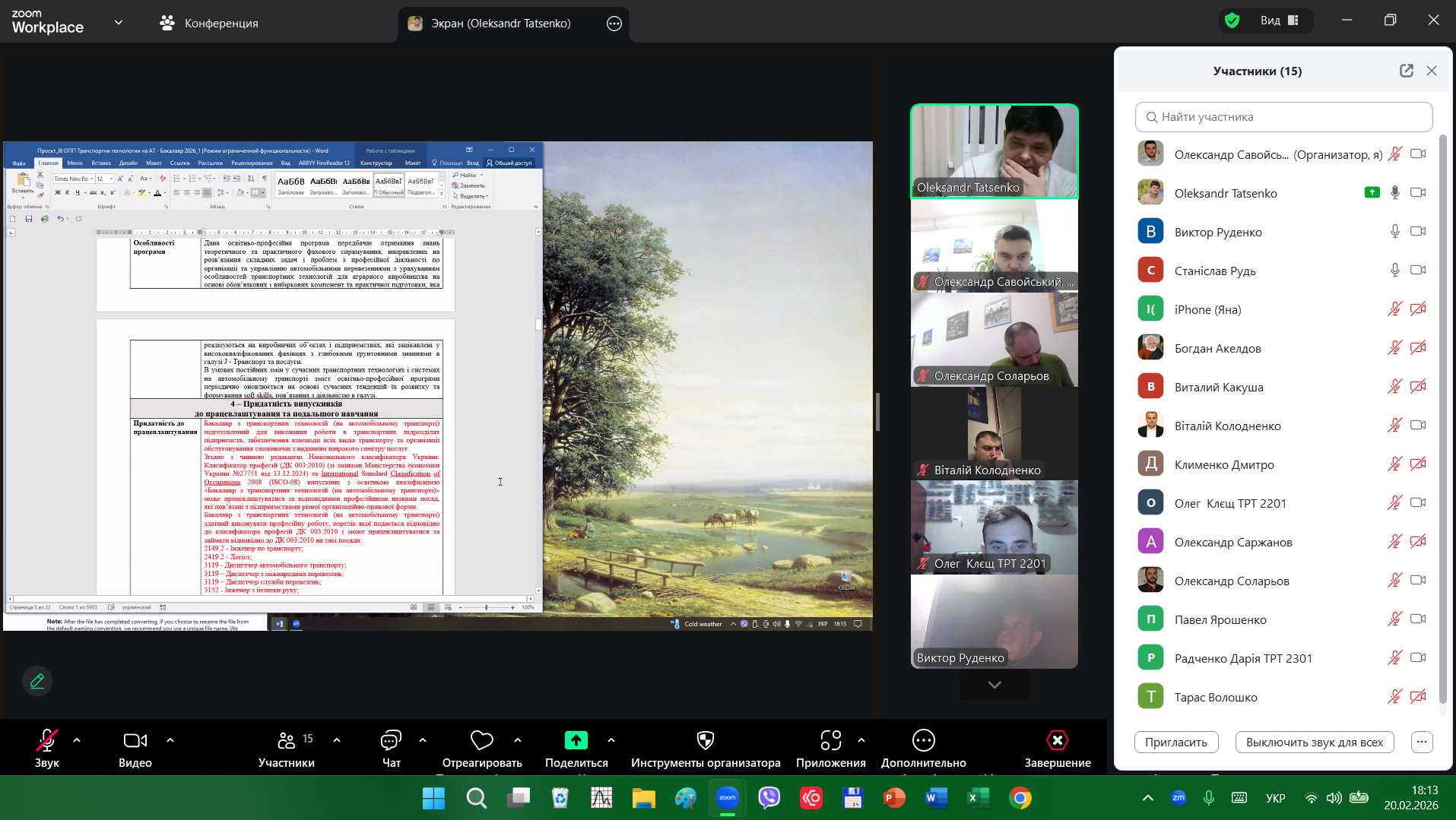Image resolution: width=1456 pixels, height=820 pixels.
Task: Switch to the Конференция tab
Action: click(x=209, y=23)
